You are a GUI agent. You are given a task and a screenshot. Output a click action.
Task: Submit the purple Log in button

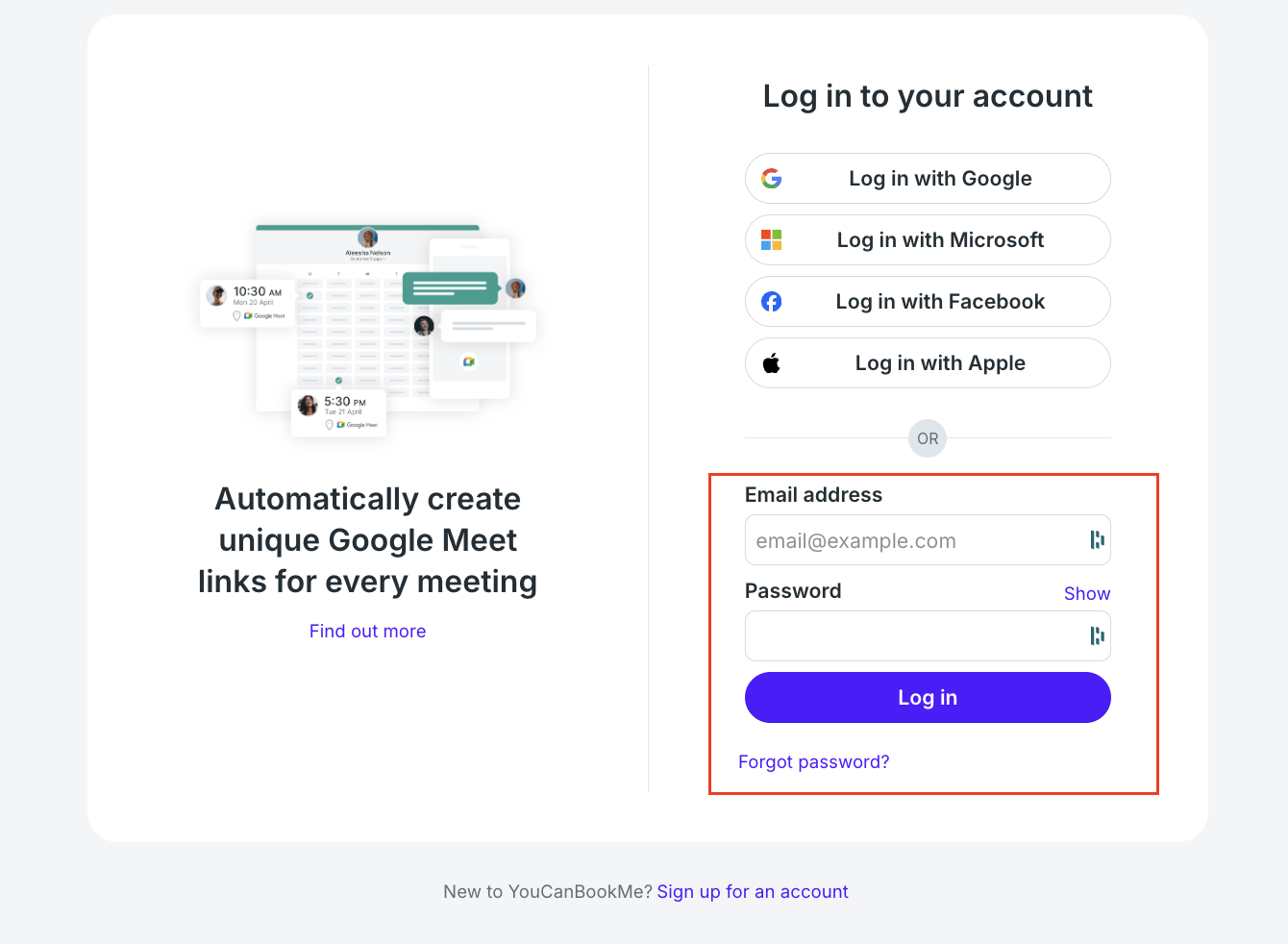(x=928, y=698)
